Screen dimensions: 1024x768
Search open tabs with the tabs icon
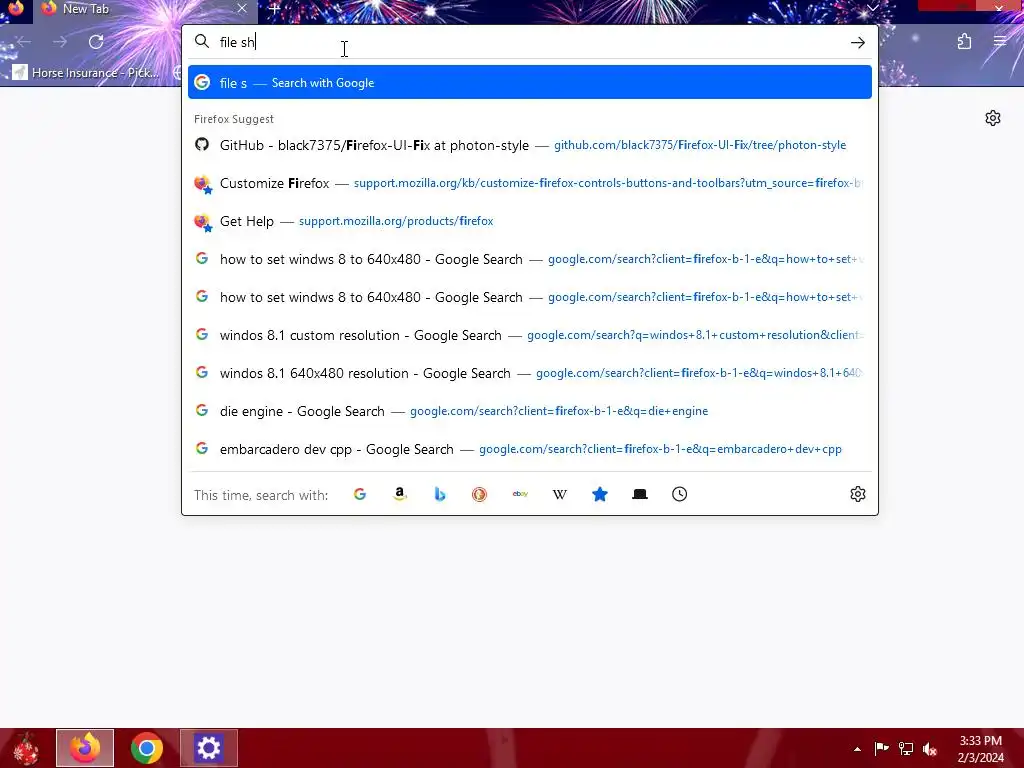point(640,494)
